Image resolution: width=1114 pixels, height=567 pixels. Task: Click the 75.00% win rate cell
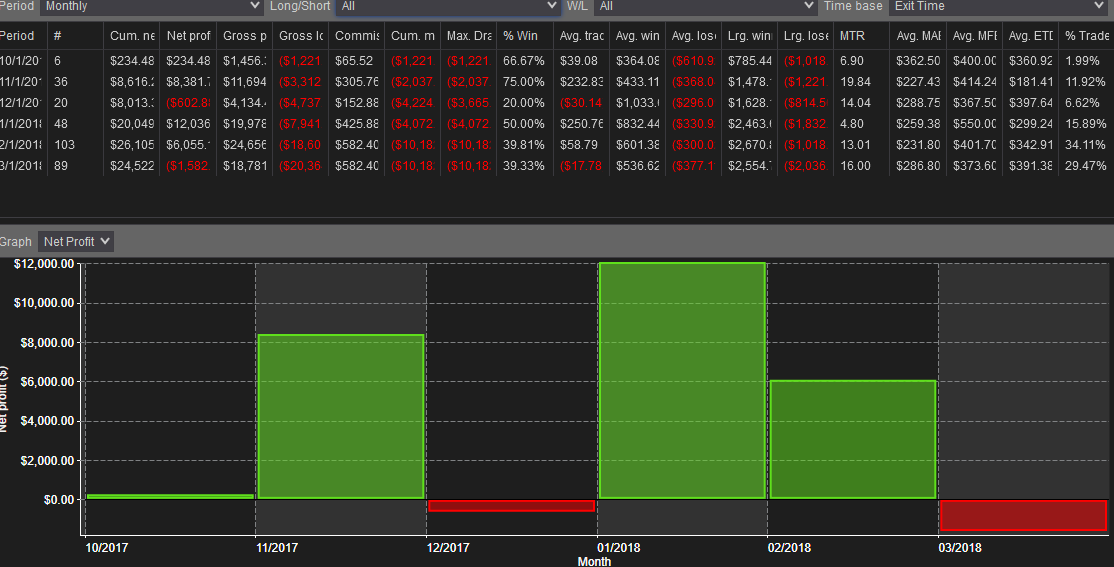tap(524, 82)
